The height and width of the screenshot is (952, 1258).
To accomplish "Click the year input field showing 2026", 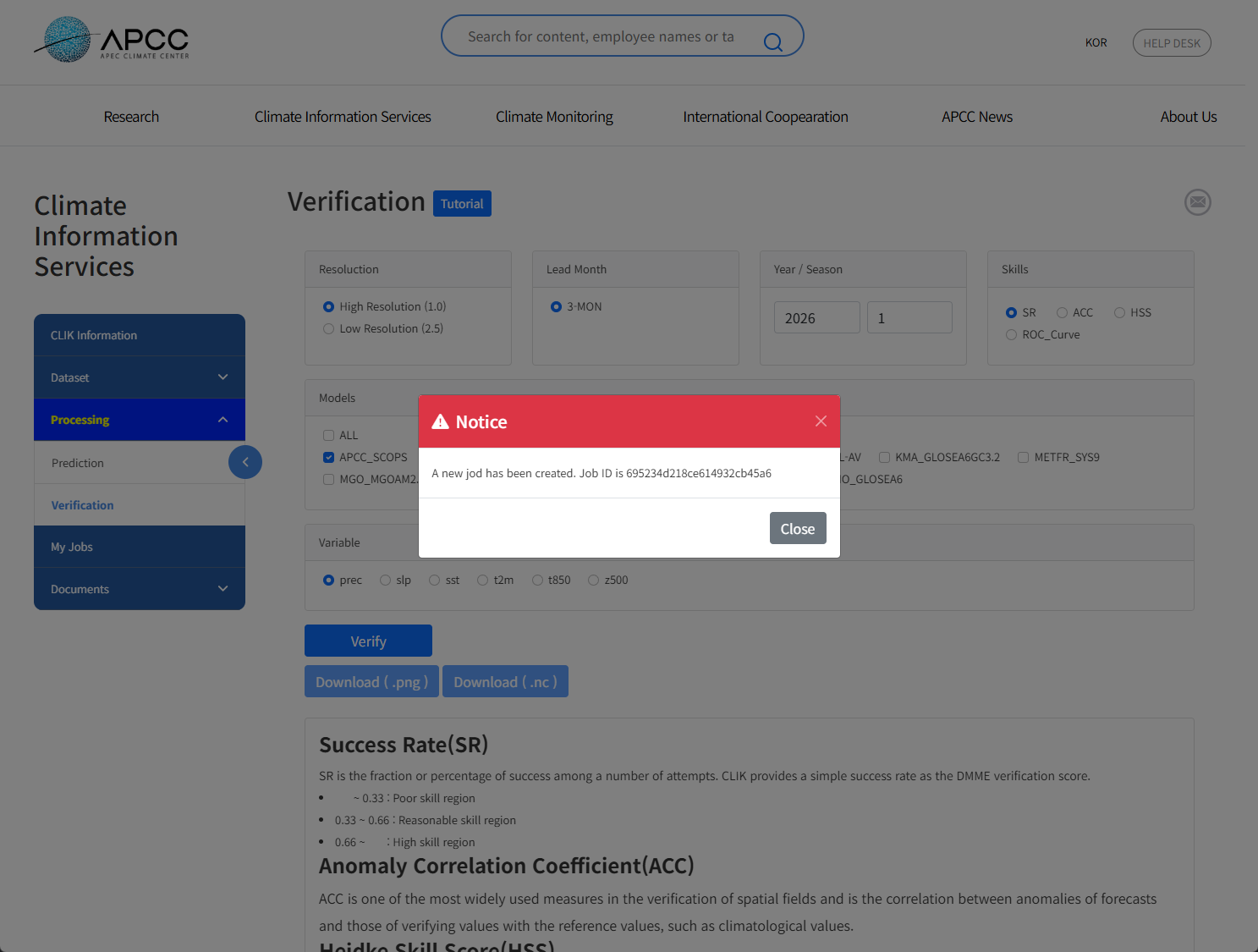I will 816,318.
